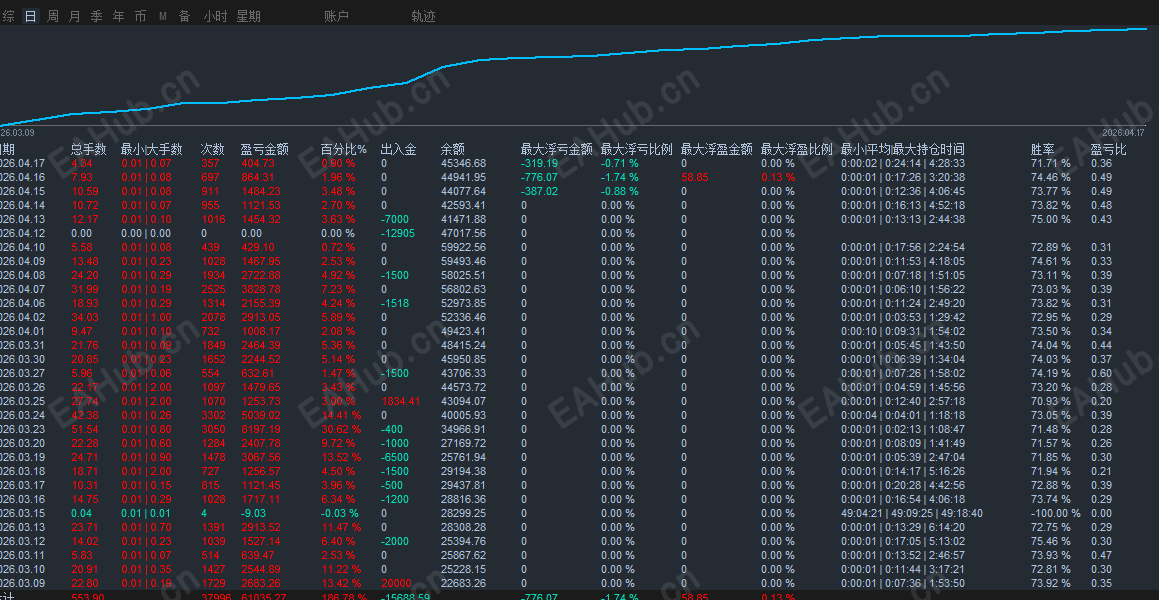Switch to the 月 (monthly) tab

[75, 16]
